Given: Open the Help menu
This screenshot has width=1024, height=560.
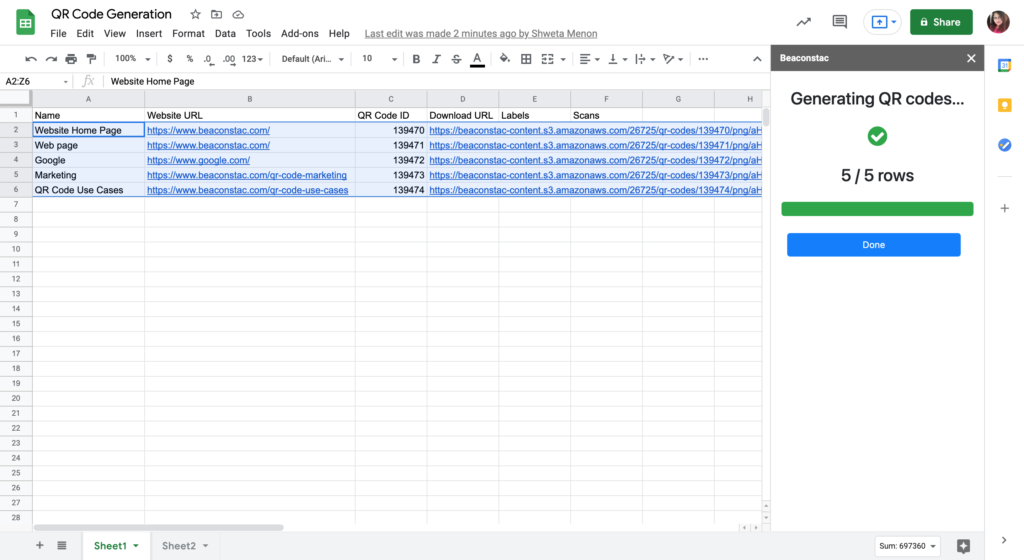Looking at the screenshot, I should (x=339, y=33).
